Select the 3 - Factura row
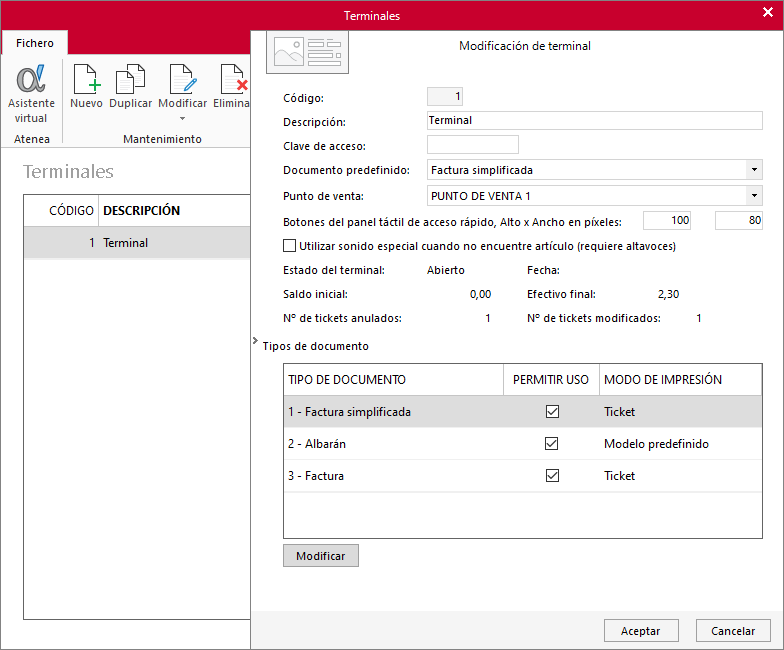The height and width of the screenshot is (650, 784). [x=522, y=476]
